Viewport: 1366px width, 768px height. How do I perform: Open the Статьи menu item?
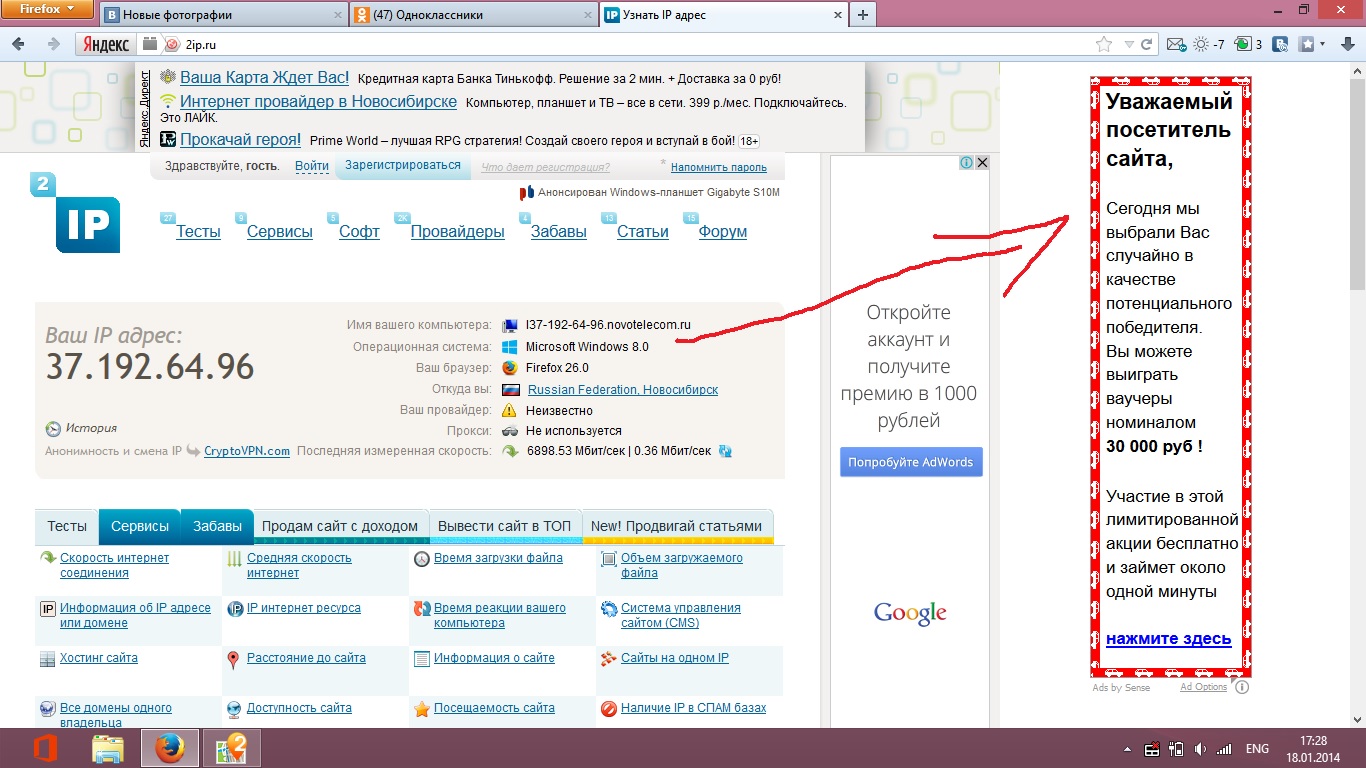(x=643, y=232)
